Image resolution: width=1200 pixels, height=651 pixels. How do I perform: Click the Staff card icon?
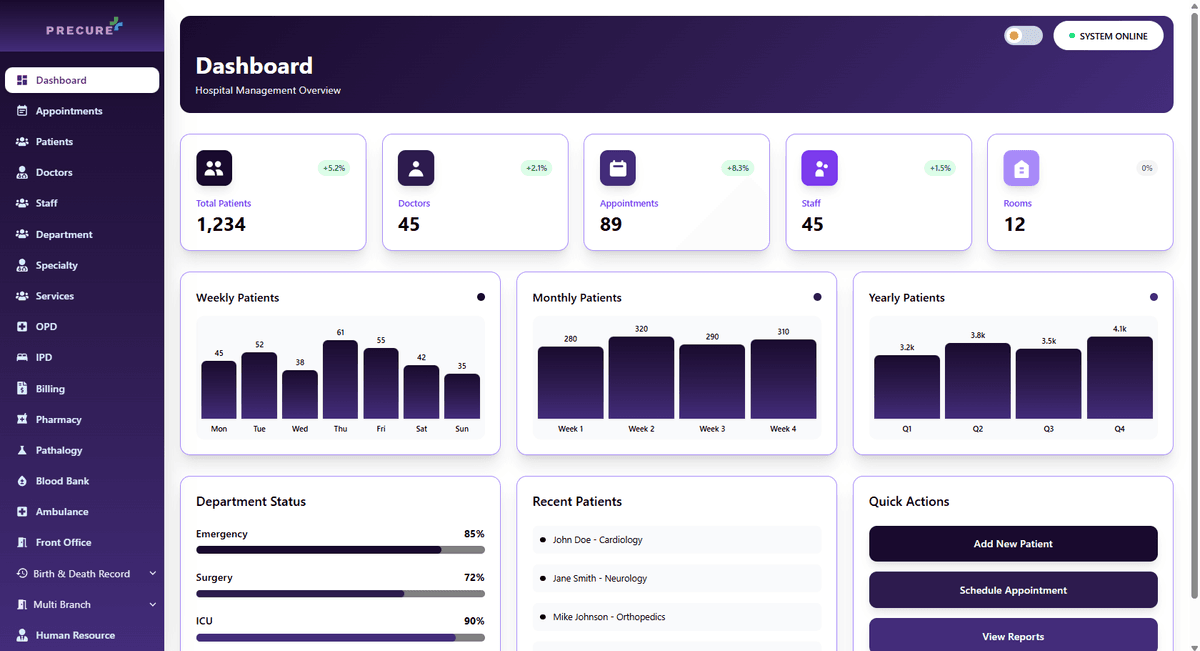point(819,167)
